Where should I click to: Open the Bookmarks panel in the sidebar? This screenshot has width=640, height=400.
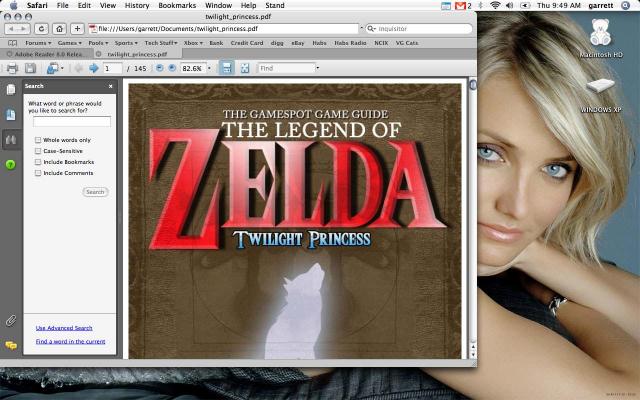(11, 115)
